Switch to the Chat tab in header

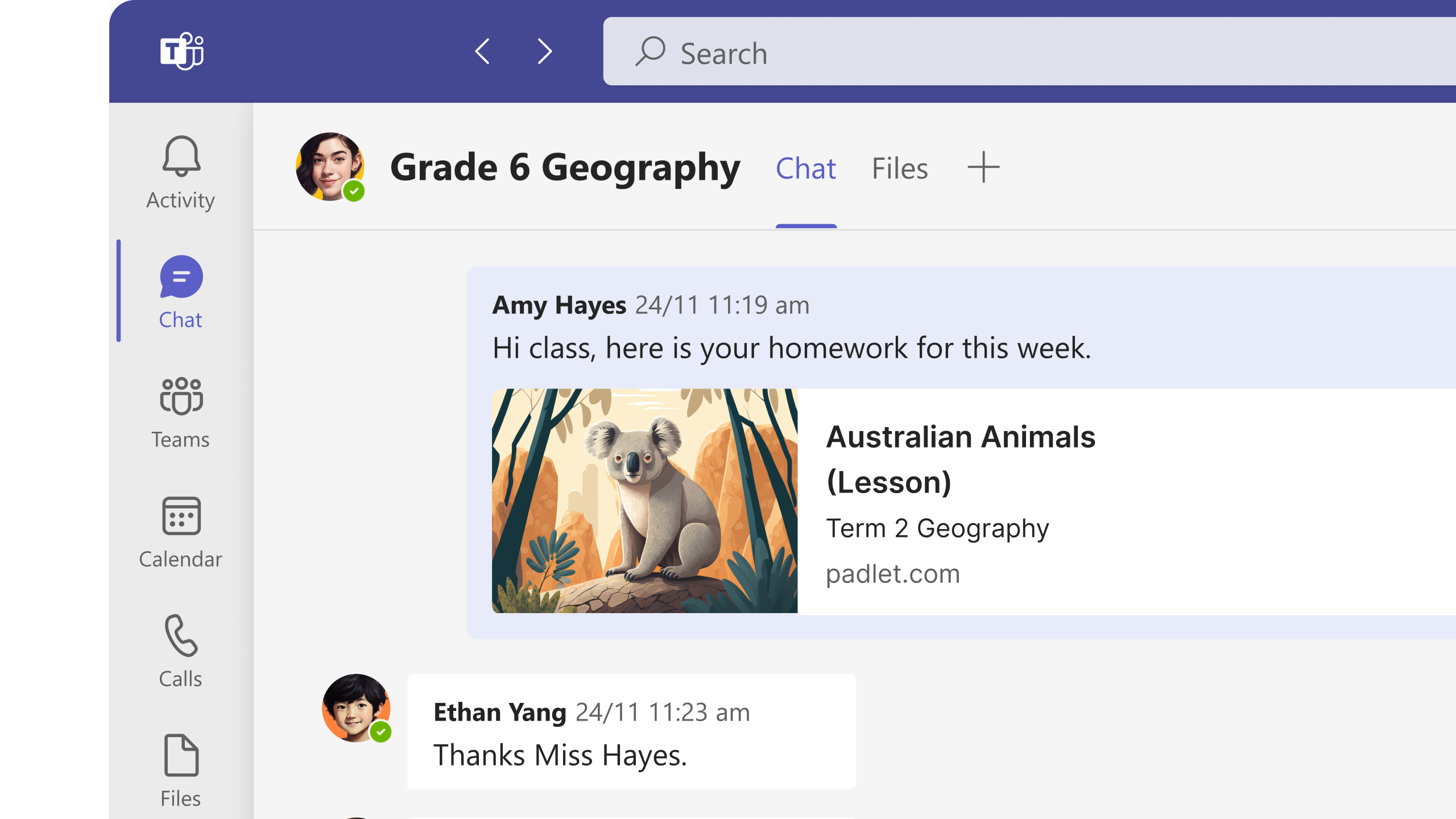tap(806, 168)
